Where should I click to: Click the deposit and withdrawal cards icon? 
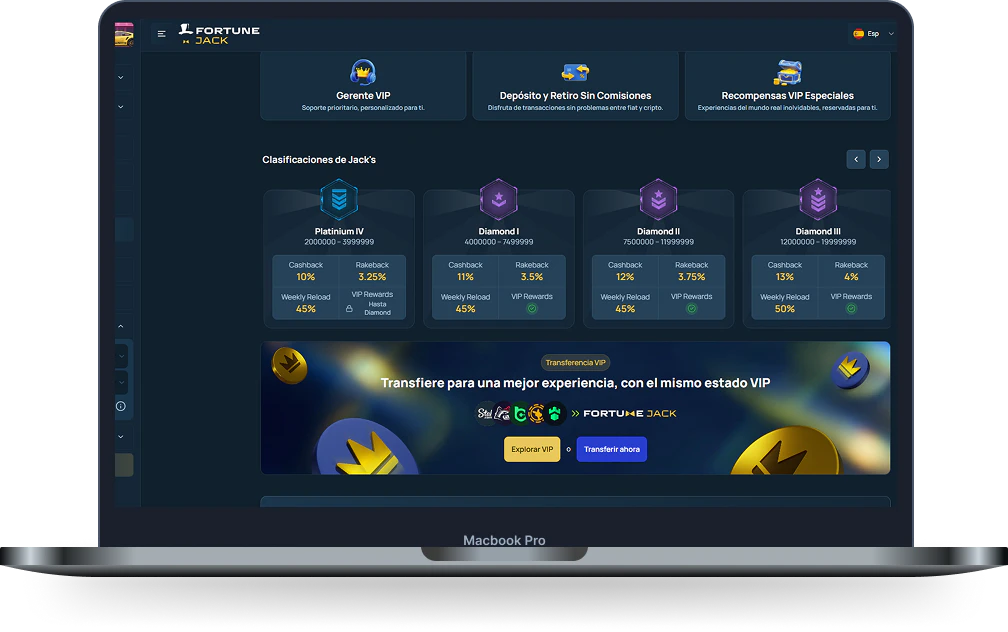(x=575, y=72)
